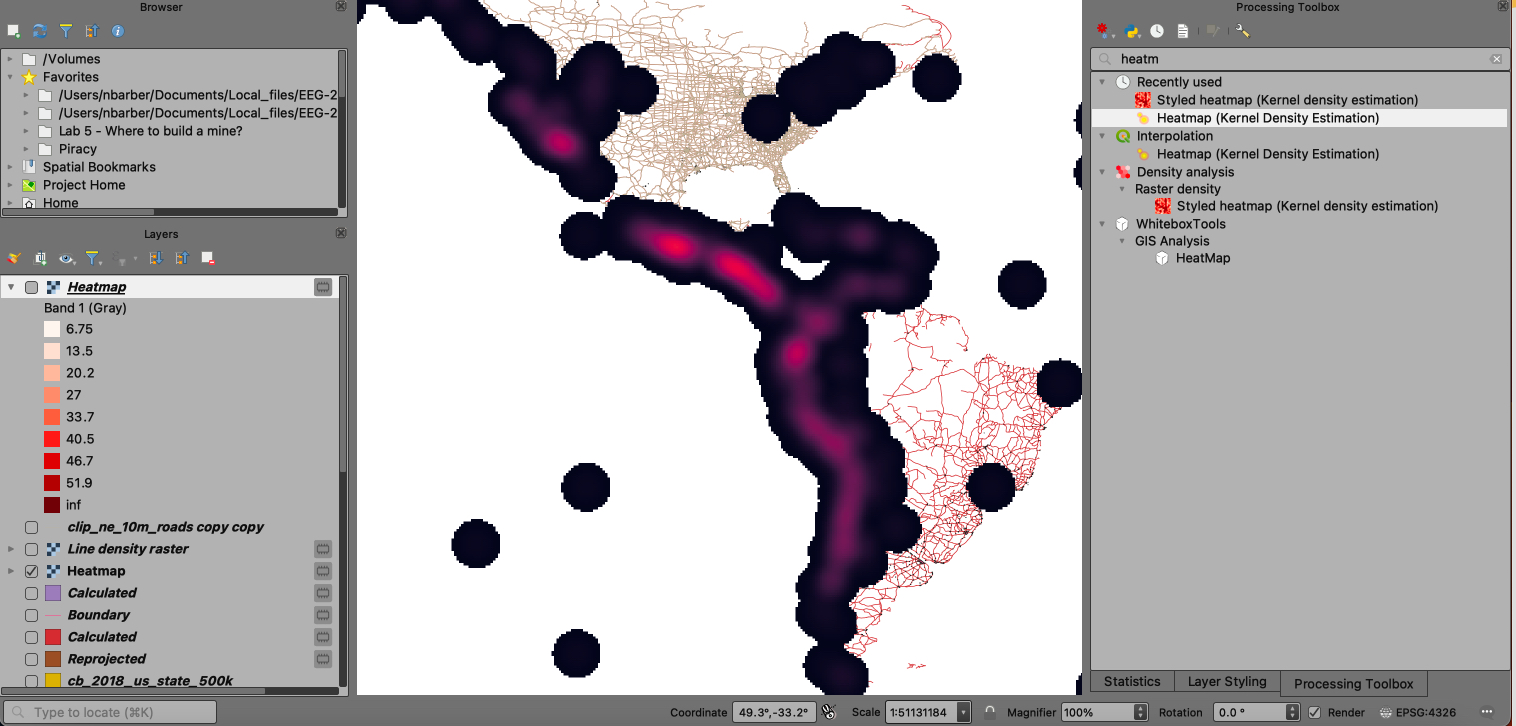Image resolution: width=1516 pixels, height=726 pixels.
Task: Click manage map themes eye icon
Action: click(66, 258)
